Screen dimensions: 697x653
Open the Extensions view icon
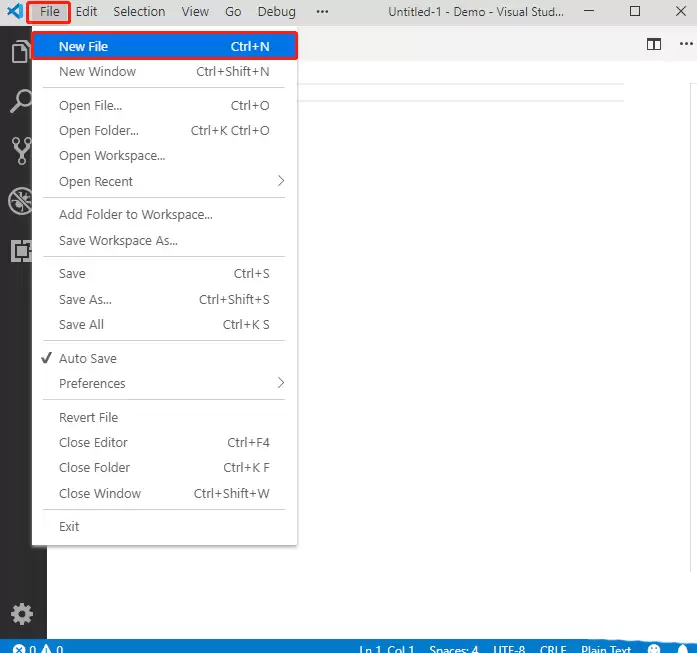[x=20, y=251]
